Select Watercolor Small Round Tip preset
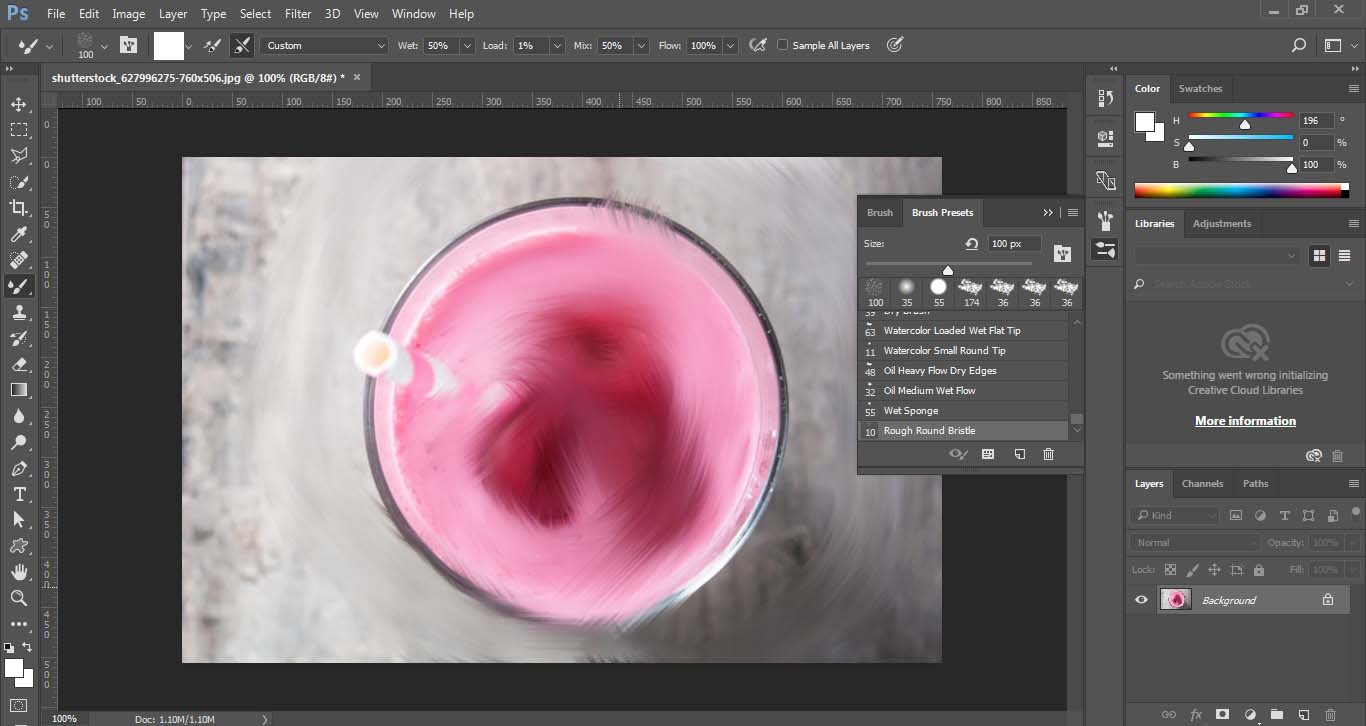This screenshot has width=1366, height=726. pyautogui.click(x=964, y=351)
